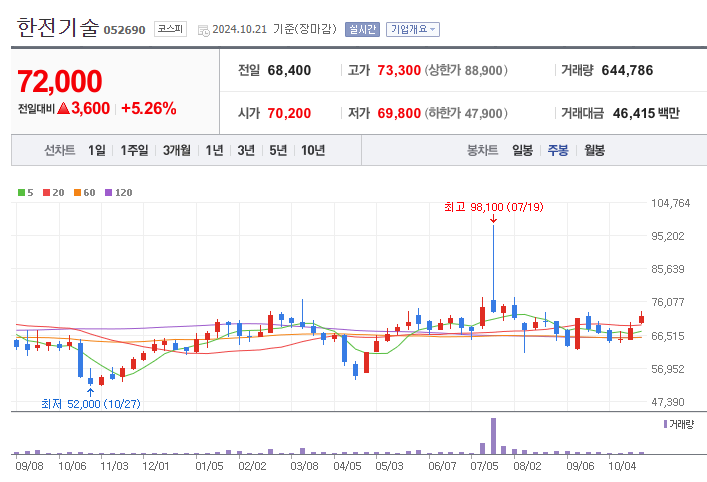Screen dimensions: 707x482
Task: Click the purple 120-period moving average swatch
Action: click(x=109, y=193)
